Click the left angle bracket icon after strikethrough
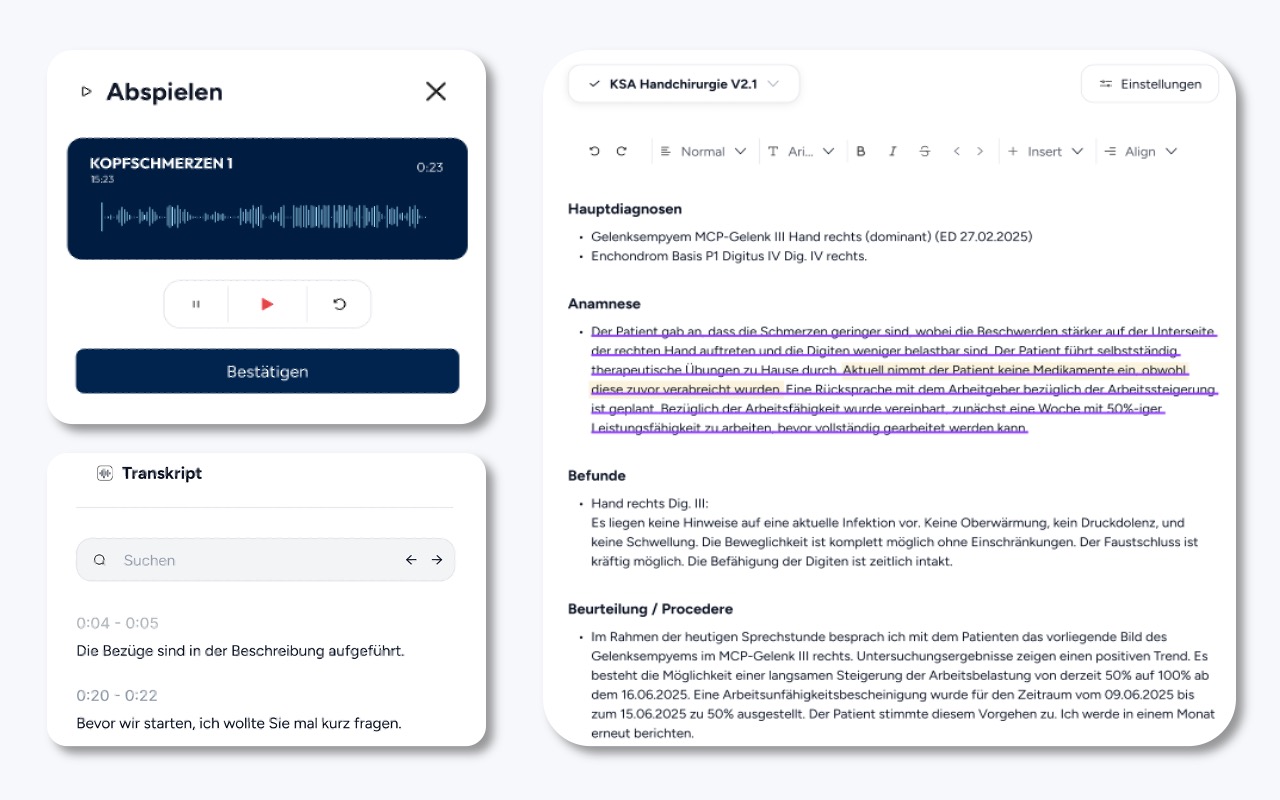This screenshot has width=1280, height=800. click(955, 150)
